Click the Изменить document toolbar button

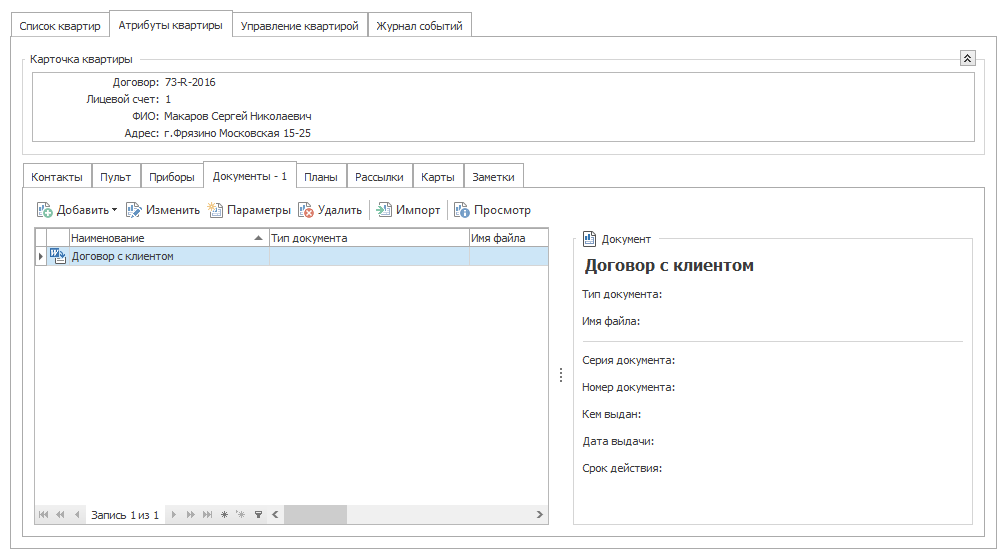(x=162, y=210)
